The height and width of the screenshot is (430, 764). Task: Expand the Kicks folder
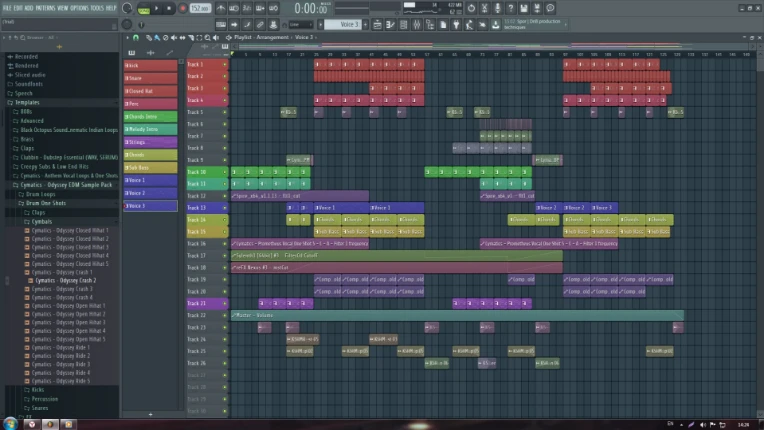coord(38,390)
